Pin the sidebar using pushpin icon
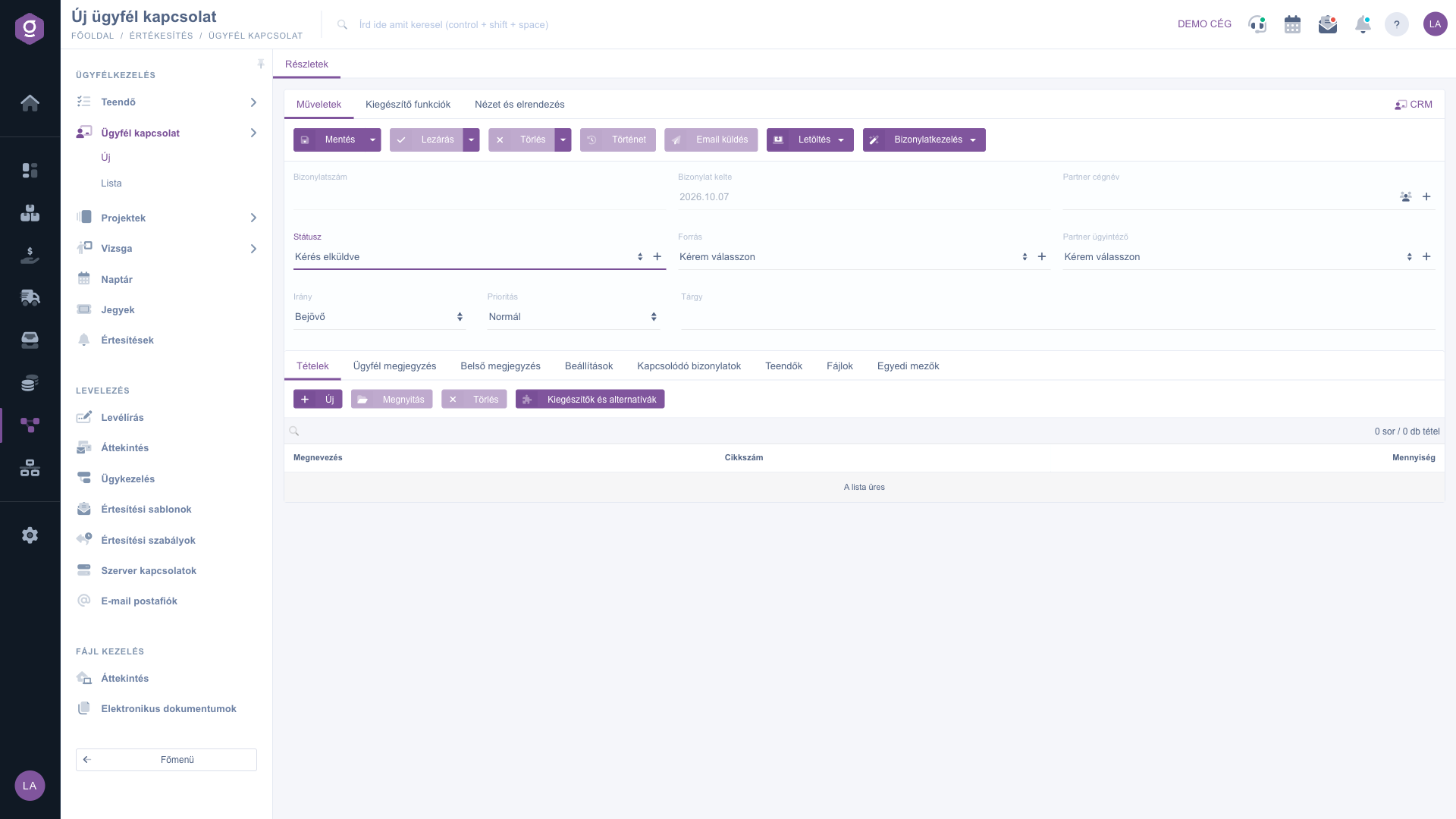 point(261,64)
